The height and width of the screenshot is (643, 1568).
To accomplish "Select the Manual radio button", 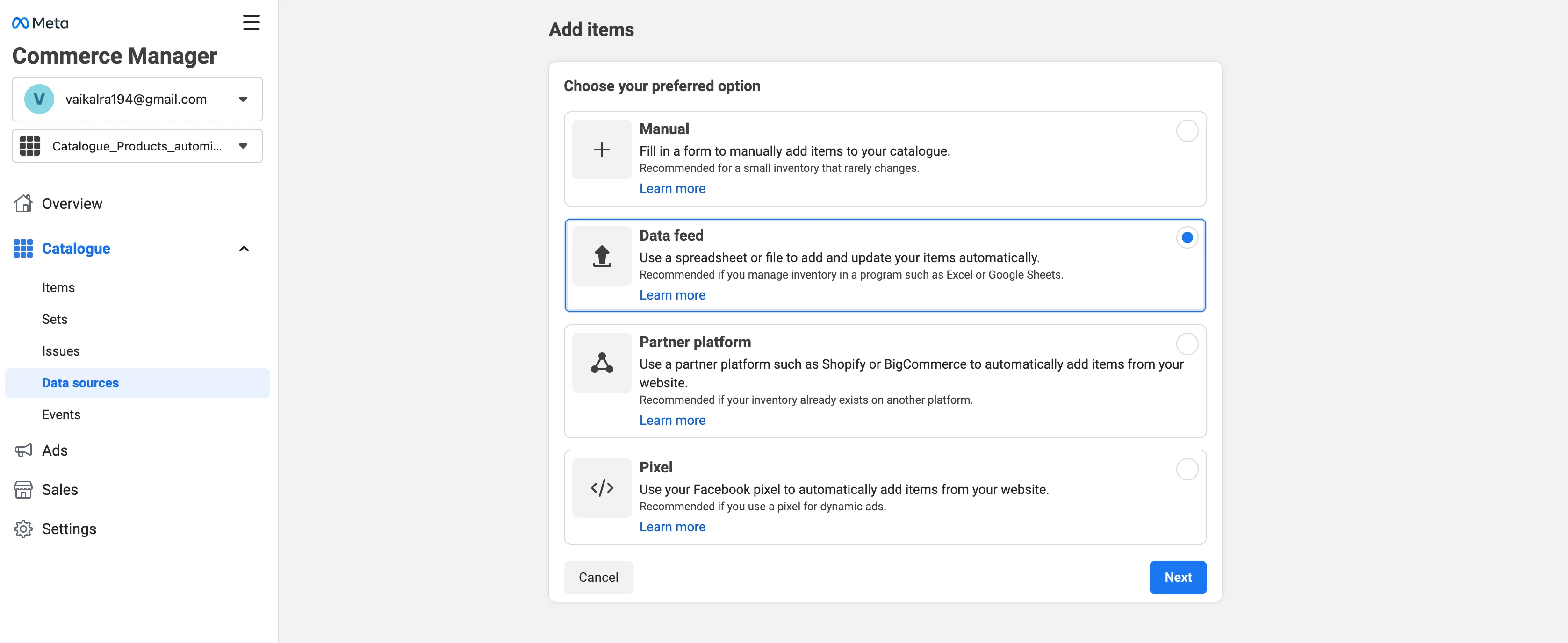I will (x=1187, y=131).
